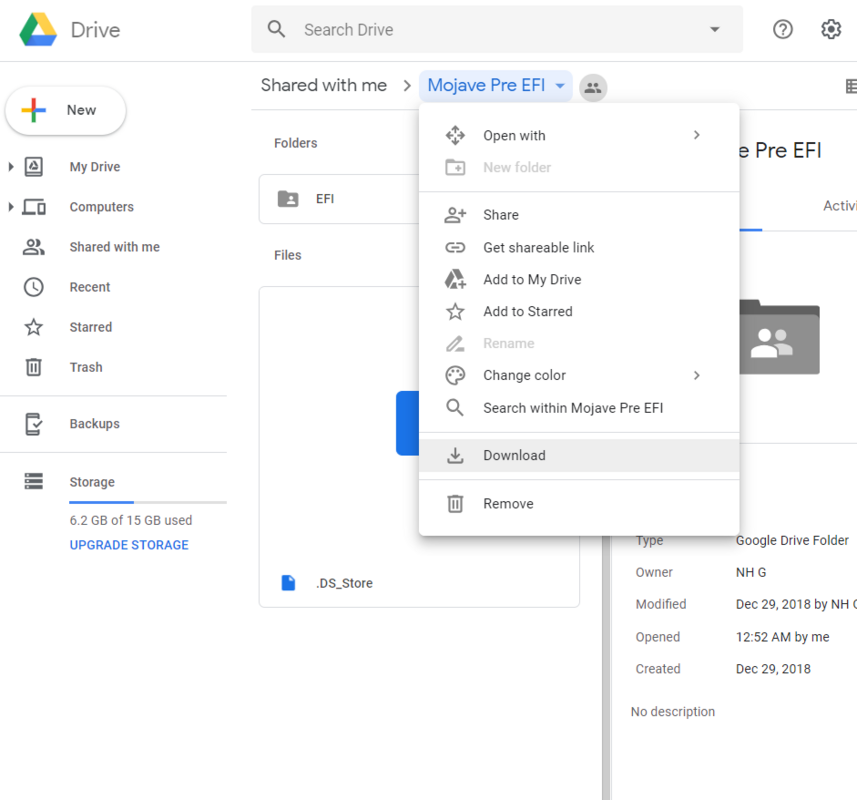
Task: Collapse the Mojave Pre EFI dropdown arrow
Action: point(560,86)
